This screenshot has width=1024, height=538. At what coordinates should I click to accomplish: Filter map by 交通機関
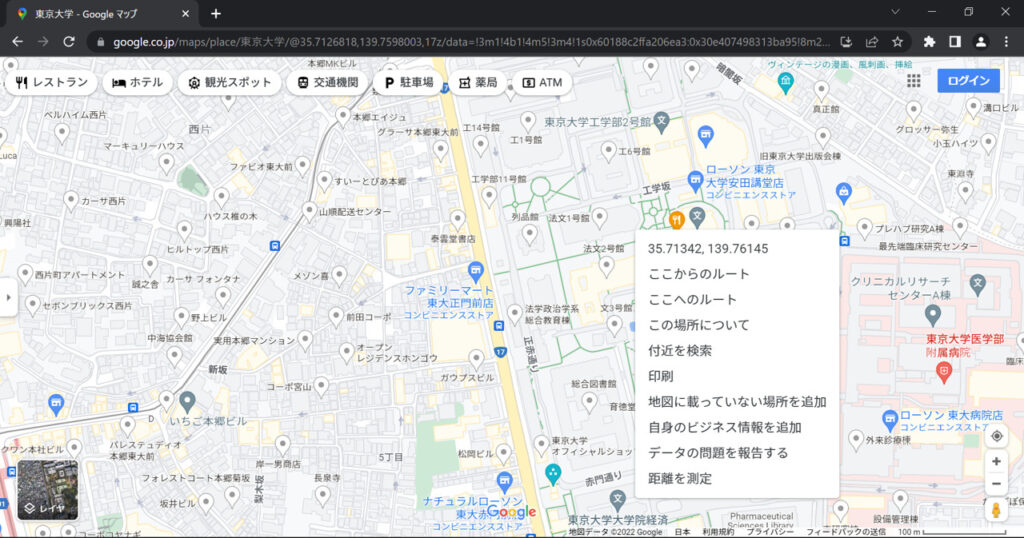pyautogui.click(x=327, y=82)
